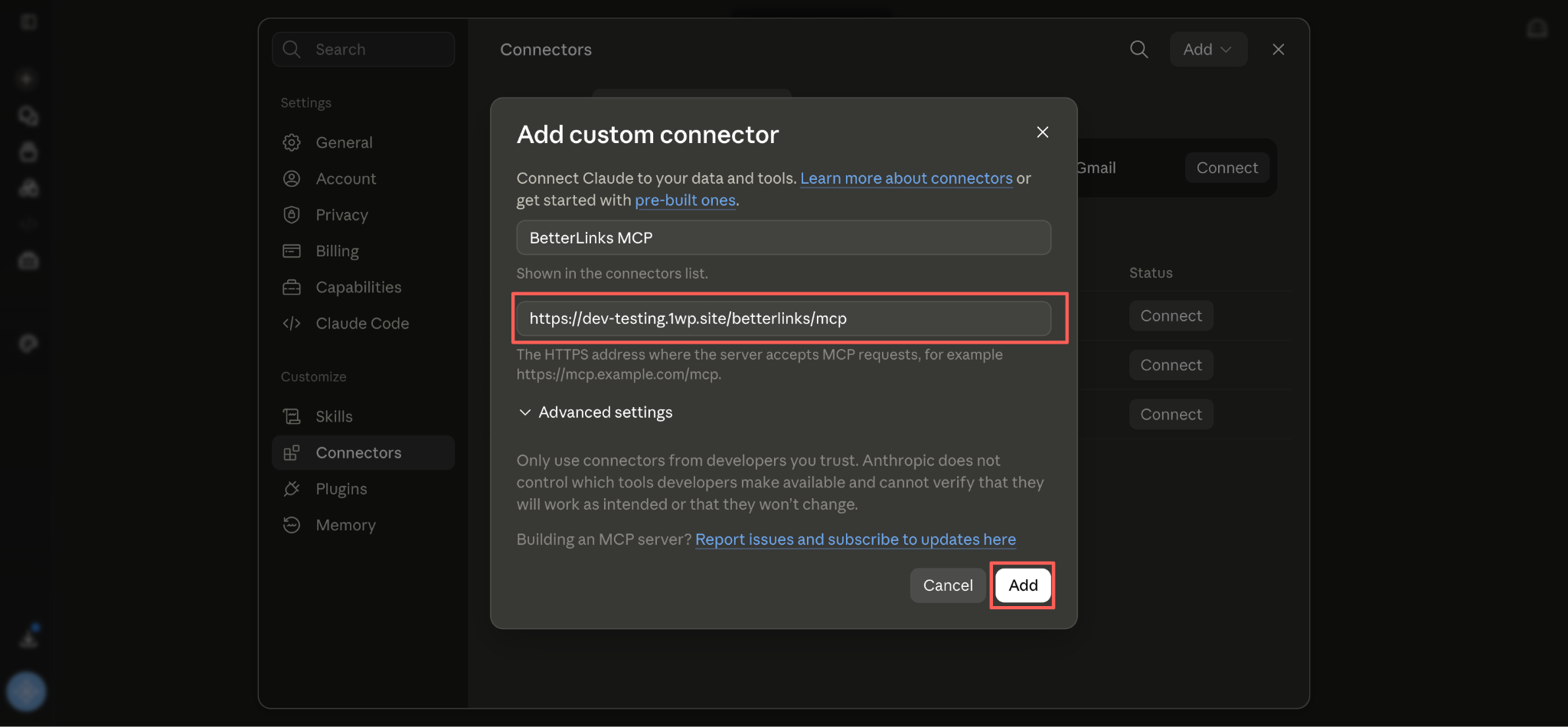Image resolution: width=1568 pixels, height=727 pixels.
Task: Click 'Shown in the connectors list.' text
Action: pos(612,273)
